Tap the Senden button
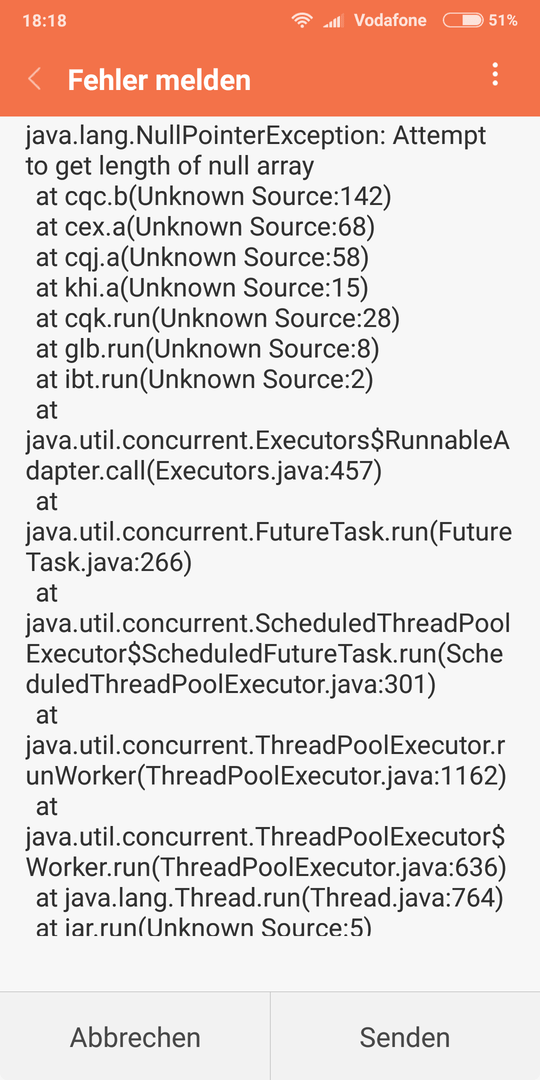540x1080 pixels. (x=405, y=1037)
